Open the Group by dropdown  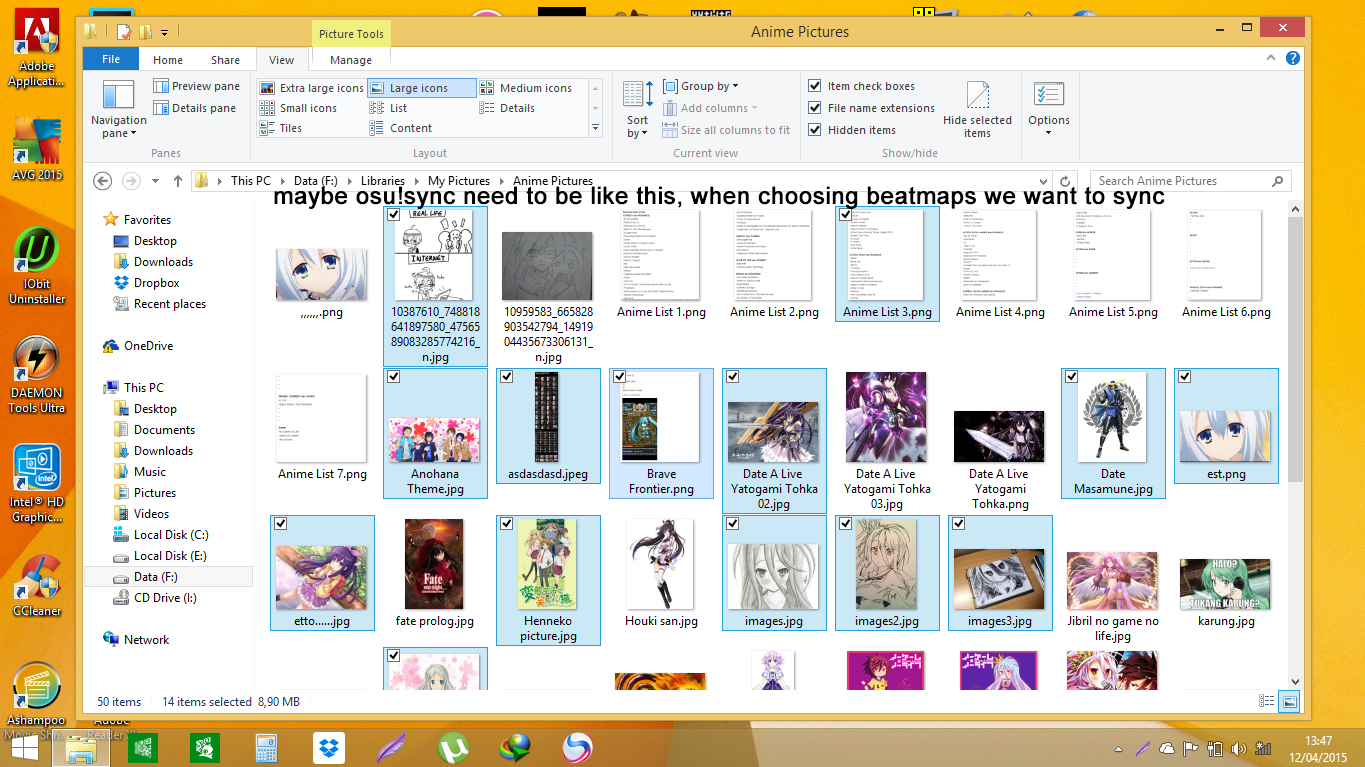pyautogui.click(x=700, y=86)
